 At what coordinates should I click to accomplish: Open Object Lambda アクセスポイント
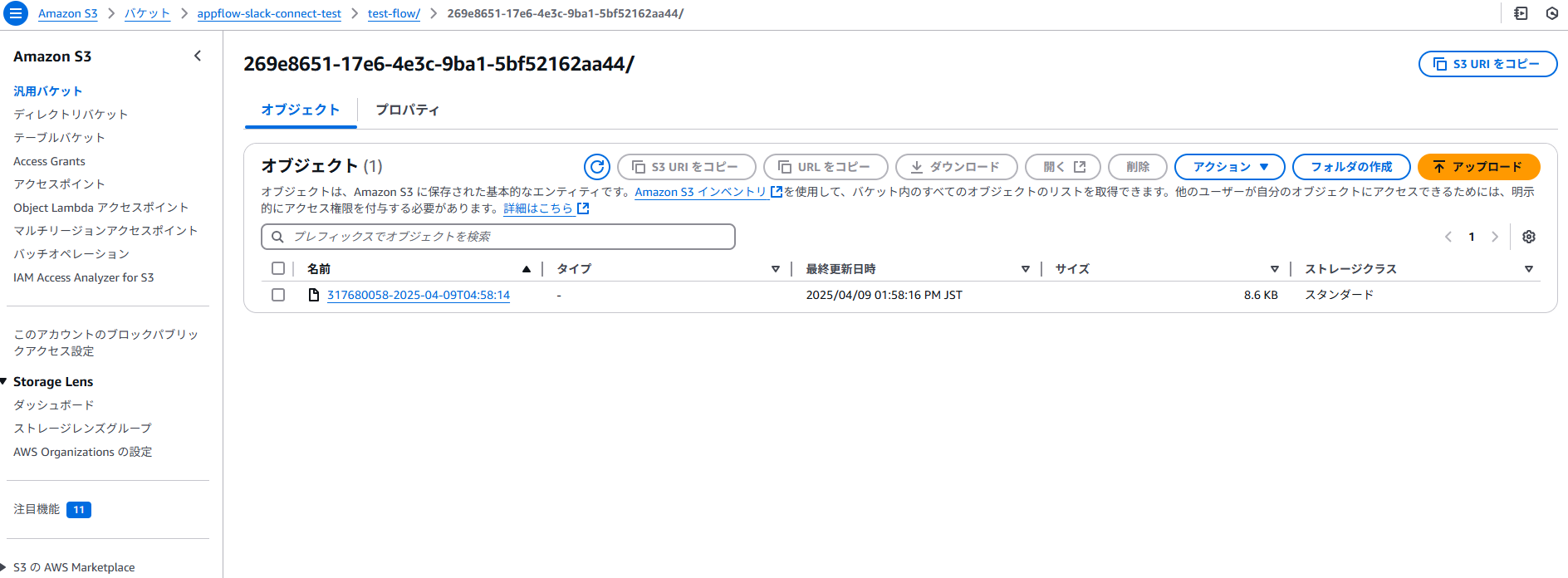point(100,208)
